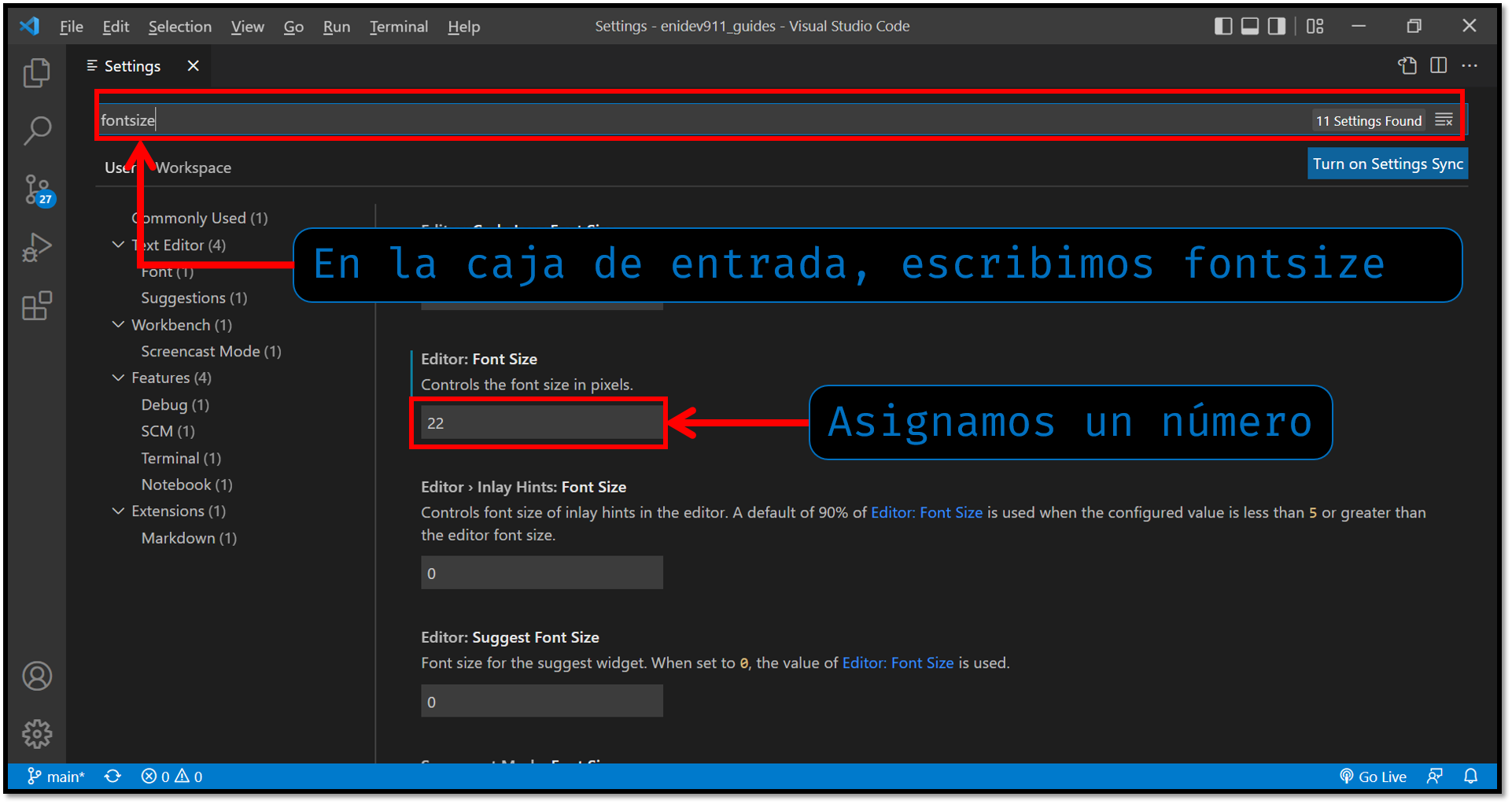This screenshot has height=804, width=1512.
Task: Select Screencast Mode (1) category
Action: [211, 352]
